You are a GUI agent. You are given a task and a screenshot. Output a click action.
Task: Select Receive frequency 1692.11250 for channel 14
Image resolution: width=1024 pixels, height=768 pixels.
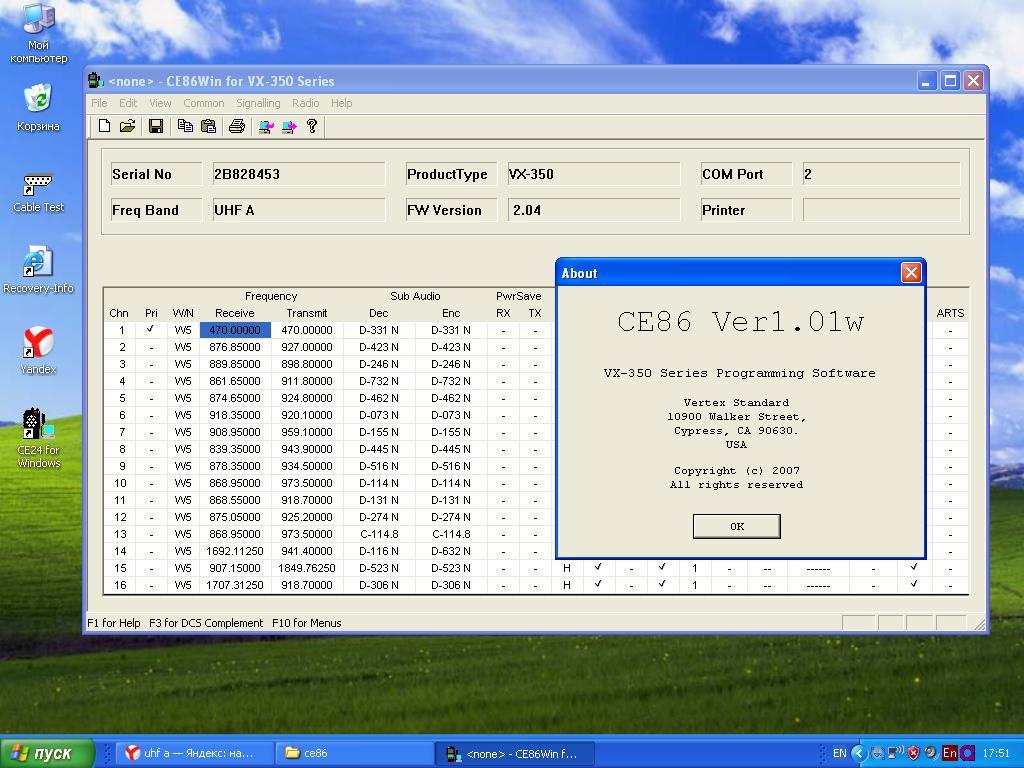coord(235,551)
